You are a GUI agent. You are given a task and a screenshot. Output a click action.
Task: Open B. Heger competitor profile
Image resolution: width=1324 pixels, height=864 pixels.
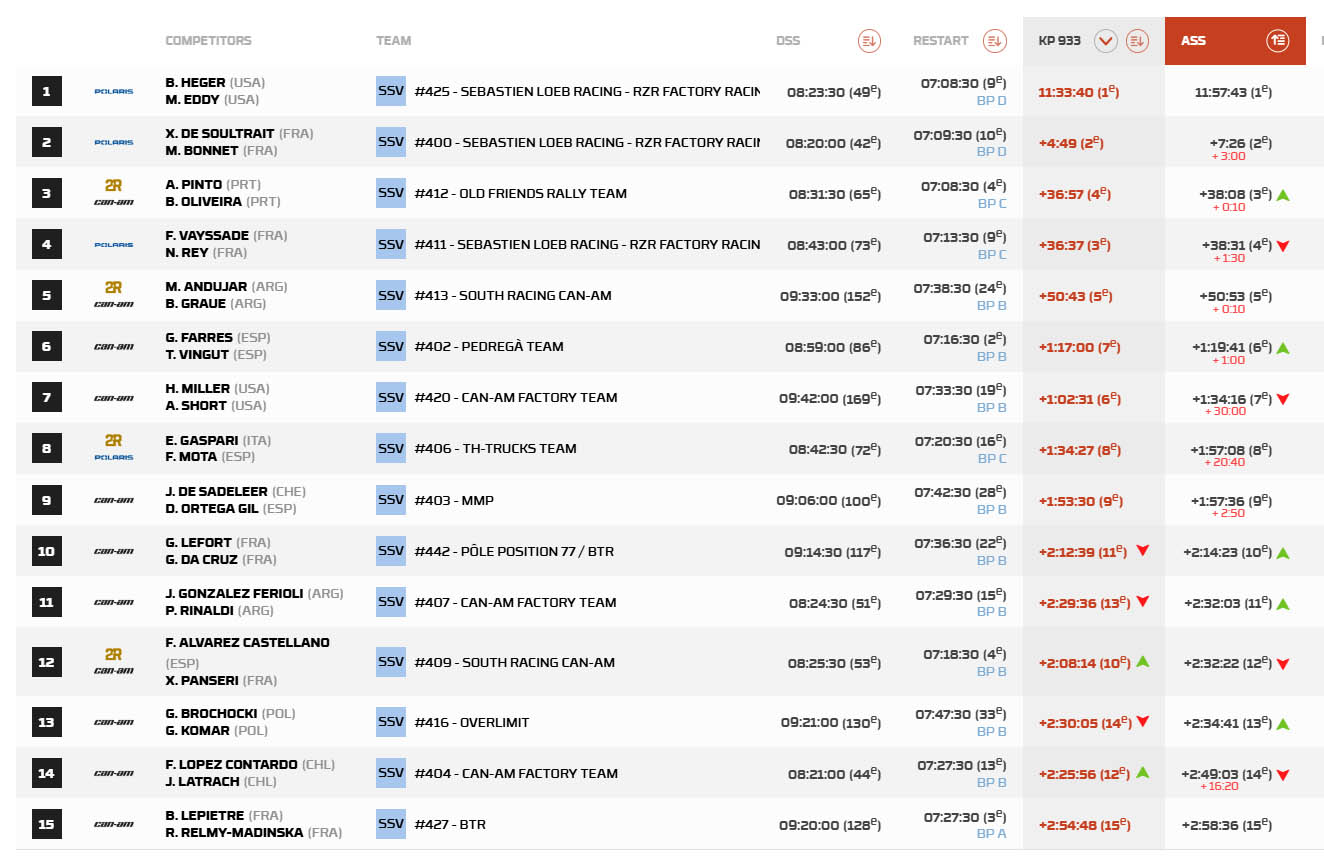[196, 83]
